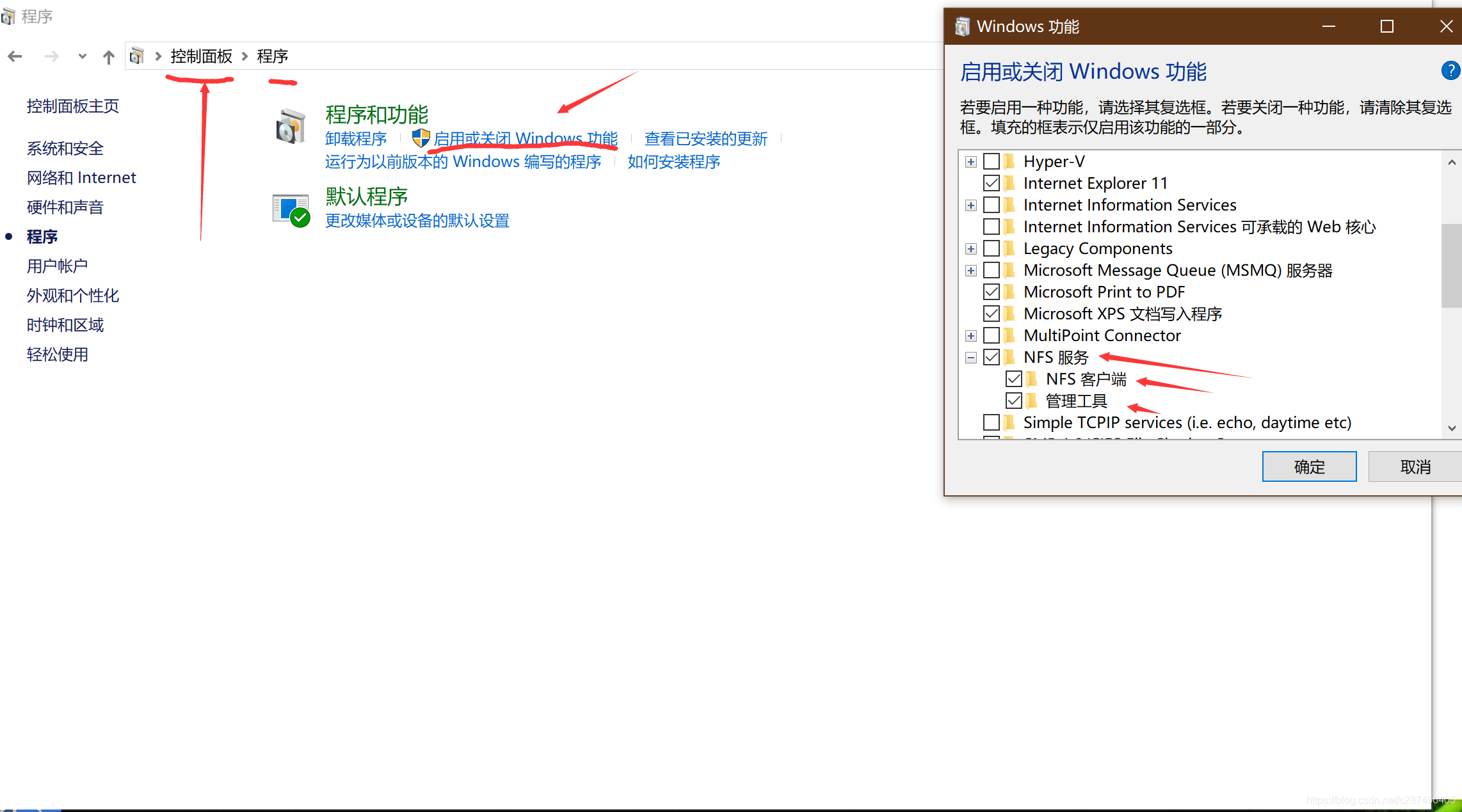
Task: Uncheck Microsoft Print to PDF checkbox
Action: [x=992, y=292]
